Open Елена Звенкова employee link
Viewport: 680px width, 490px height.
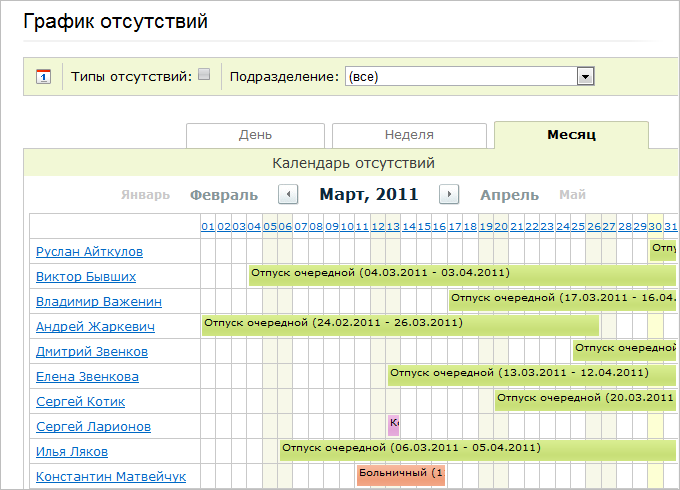coord(87,377)
